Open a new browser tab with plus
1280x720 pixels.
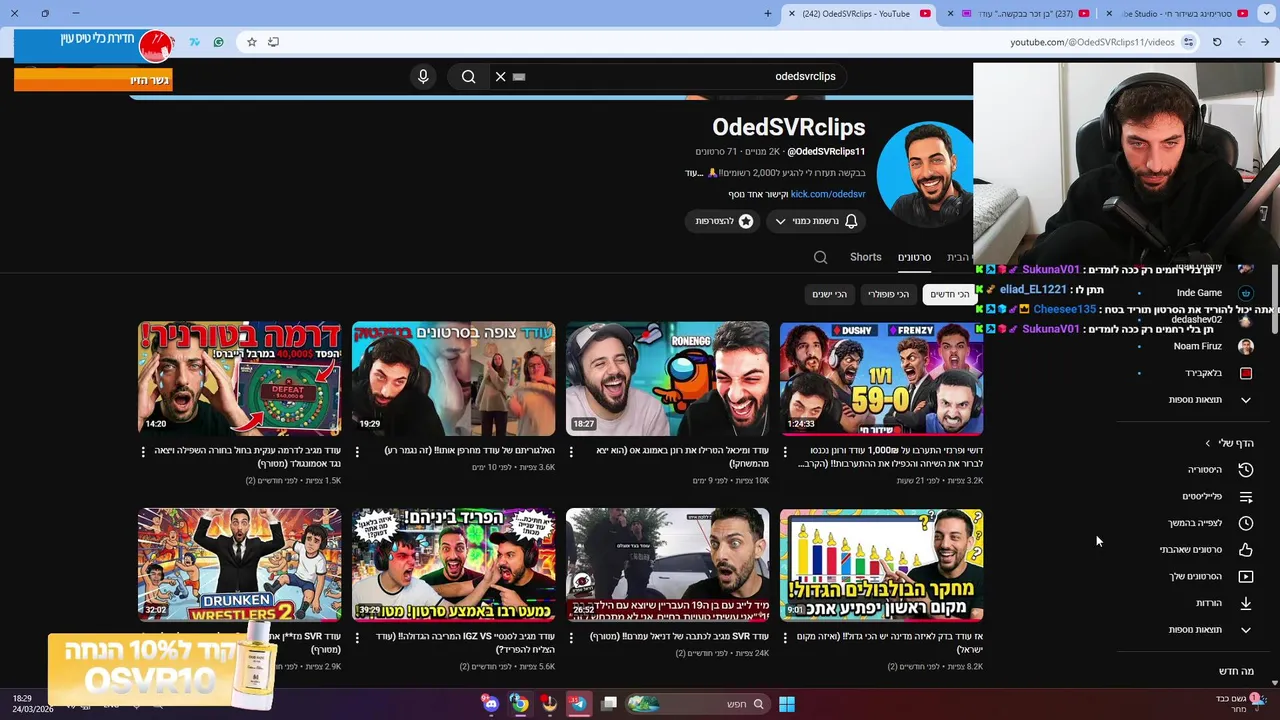point(768,13)
